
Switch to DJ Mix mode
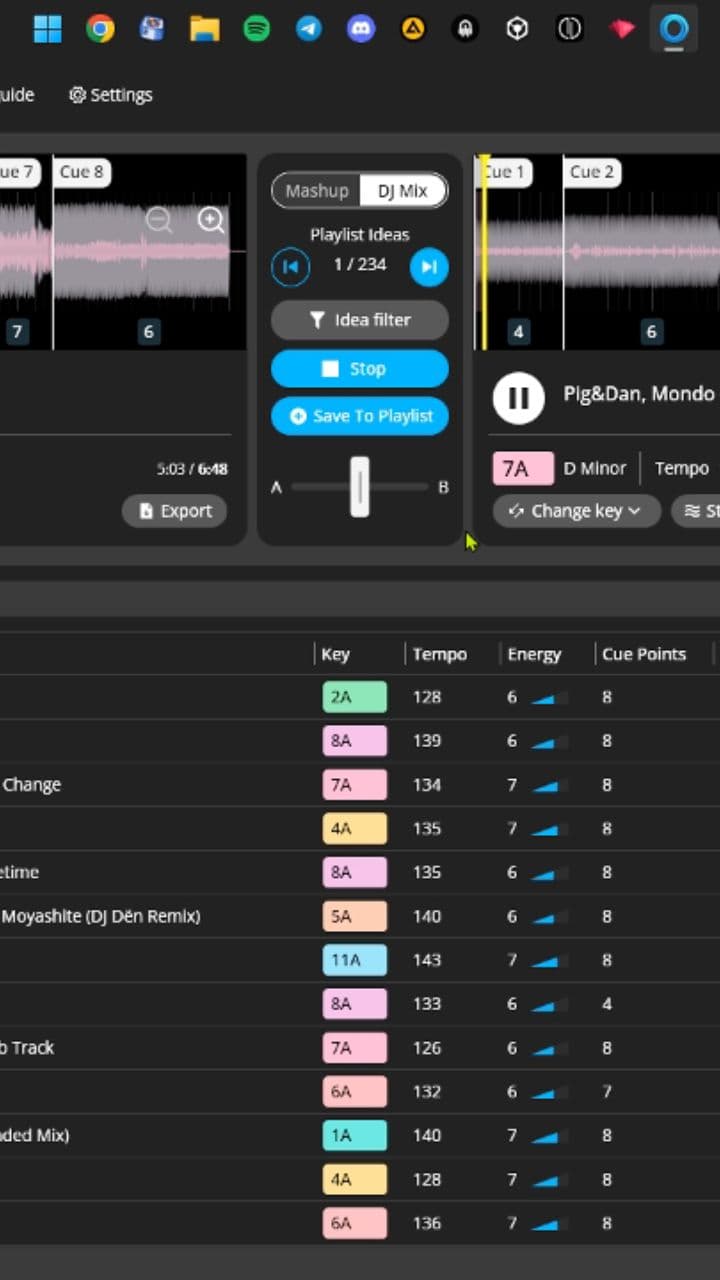pos(402,191)
